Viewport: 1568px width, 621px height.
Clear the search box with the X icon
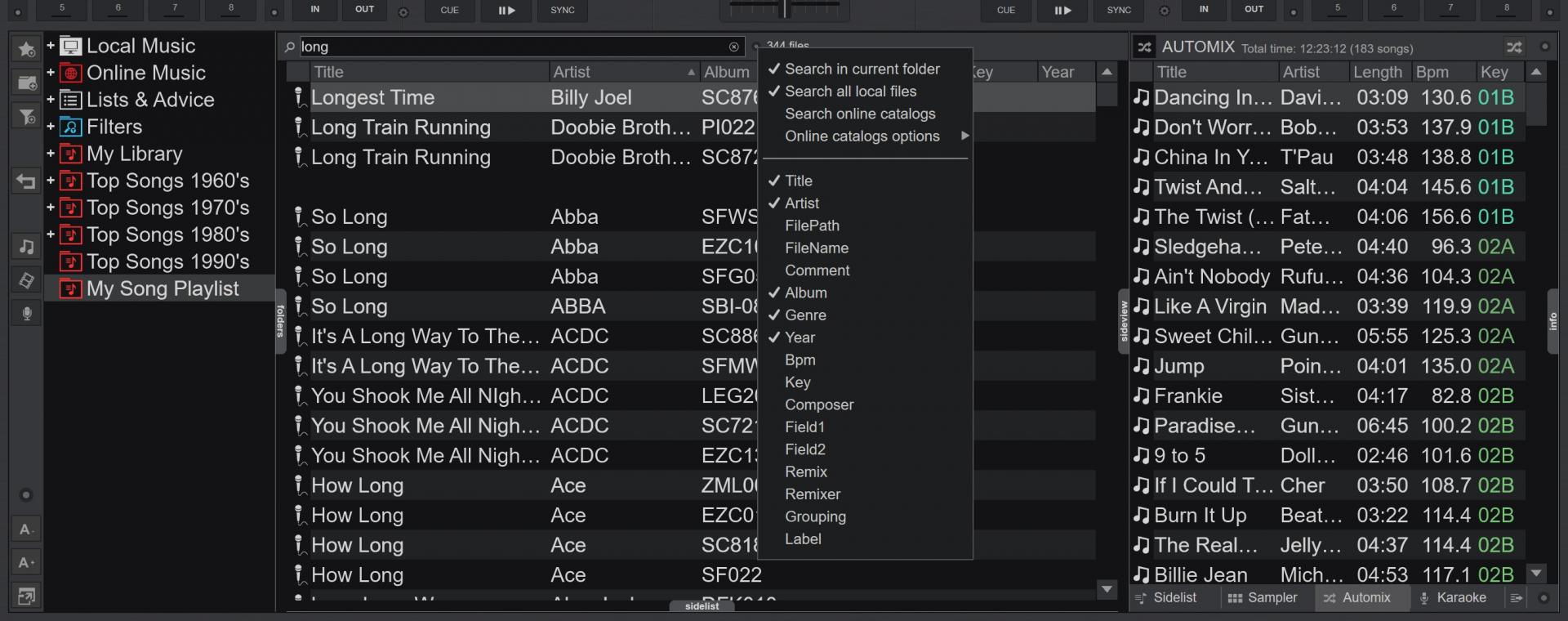(x=734, y=47)
